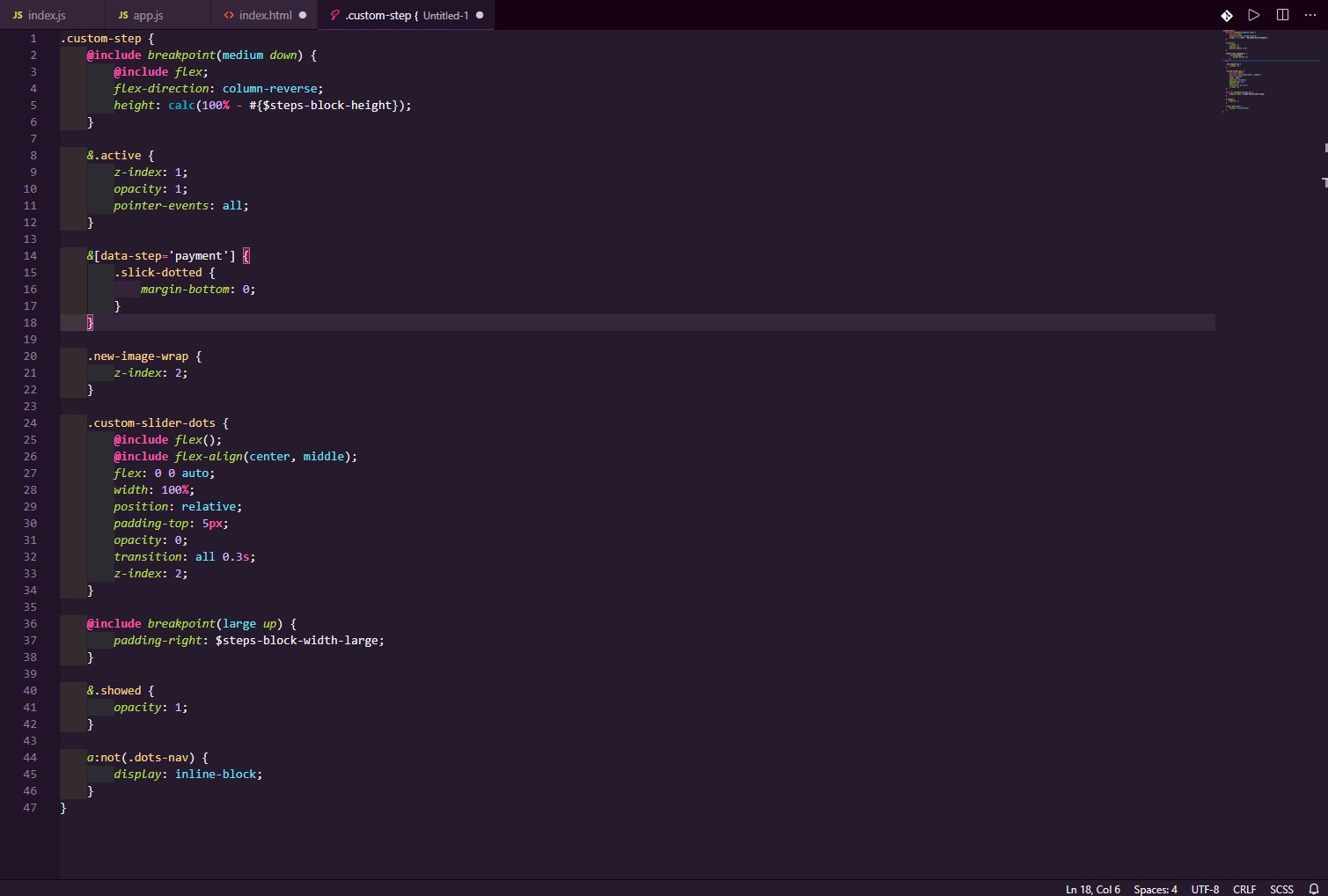Image resolution: width=1328 pixels, height=896 pixels.
Task: Click the '.custom-slider-dots {' selector
Action: coord(158,422)
